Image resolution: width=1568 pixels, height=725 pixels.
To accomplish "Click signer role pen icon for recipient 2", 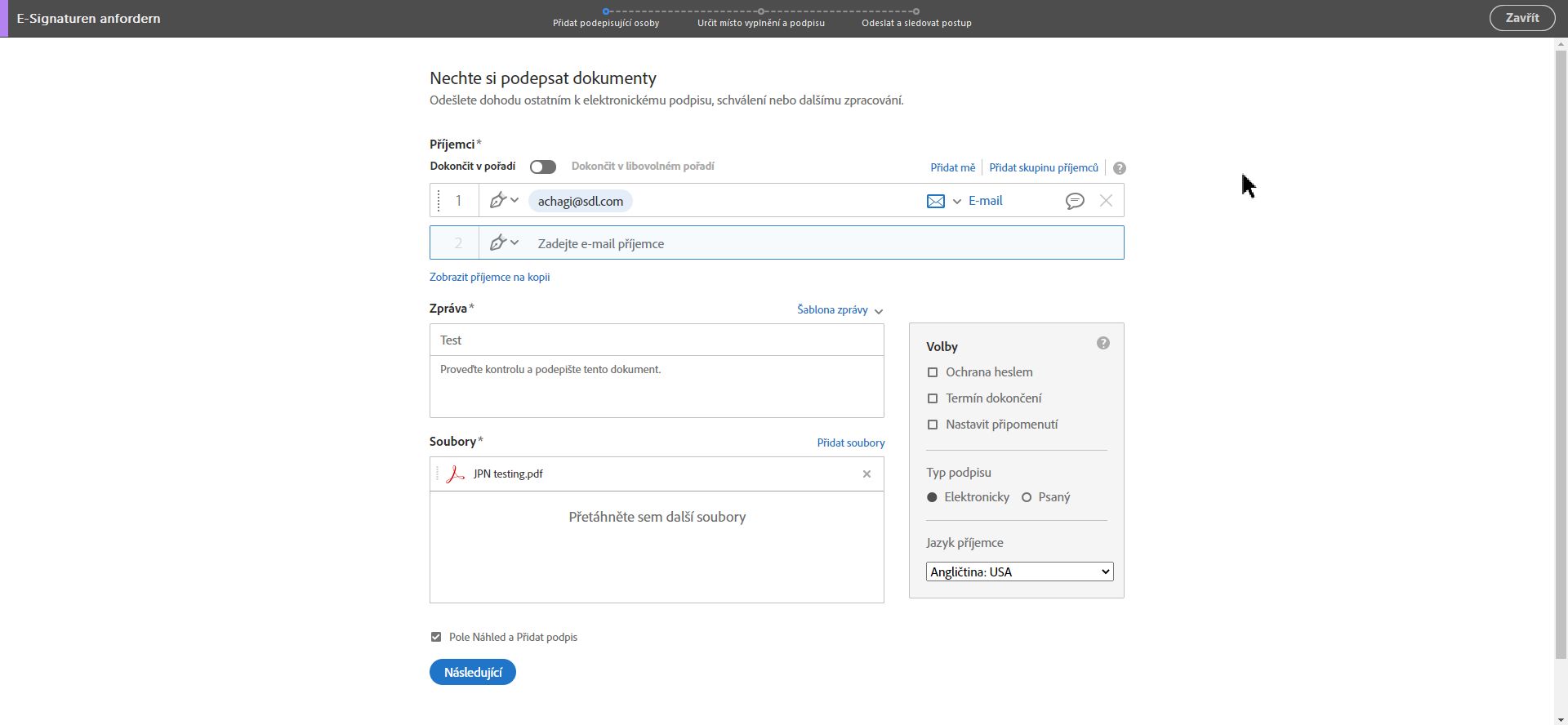I will [497, 243].
